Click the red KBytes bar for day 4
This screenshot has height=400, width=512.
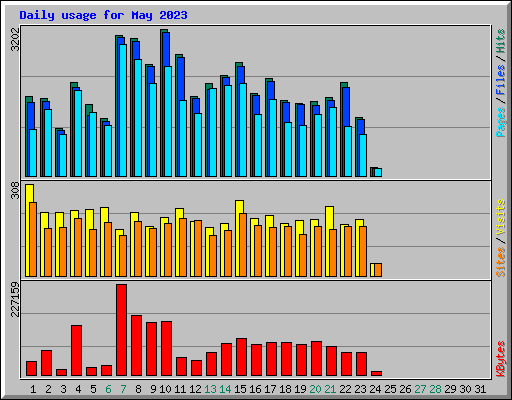[x=76, y=351]
